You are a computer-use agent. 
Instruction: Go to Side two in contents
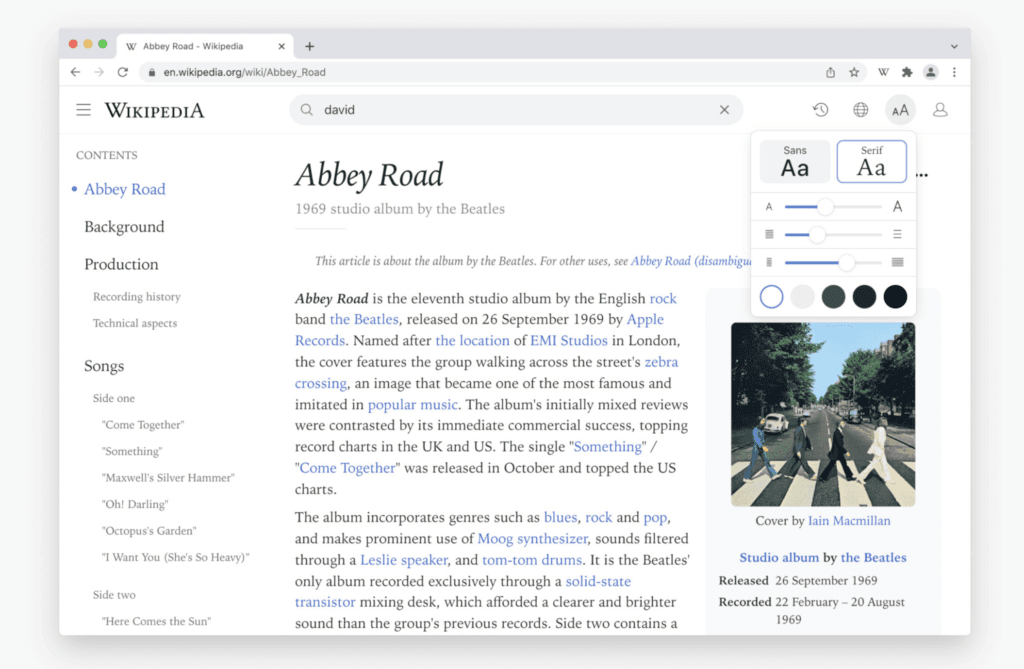click(114, 595)
